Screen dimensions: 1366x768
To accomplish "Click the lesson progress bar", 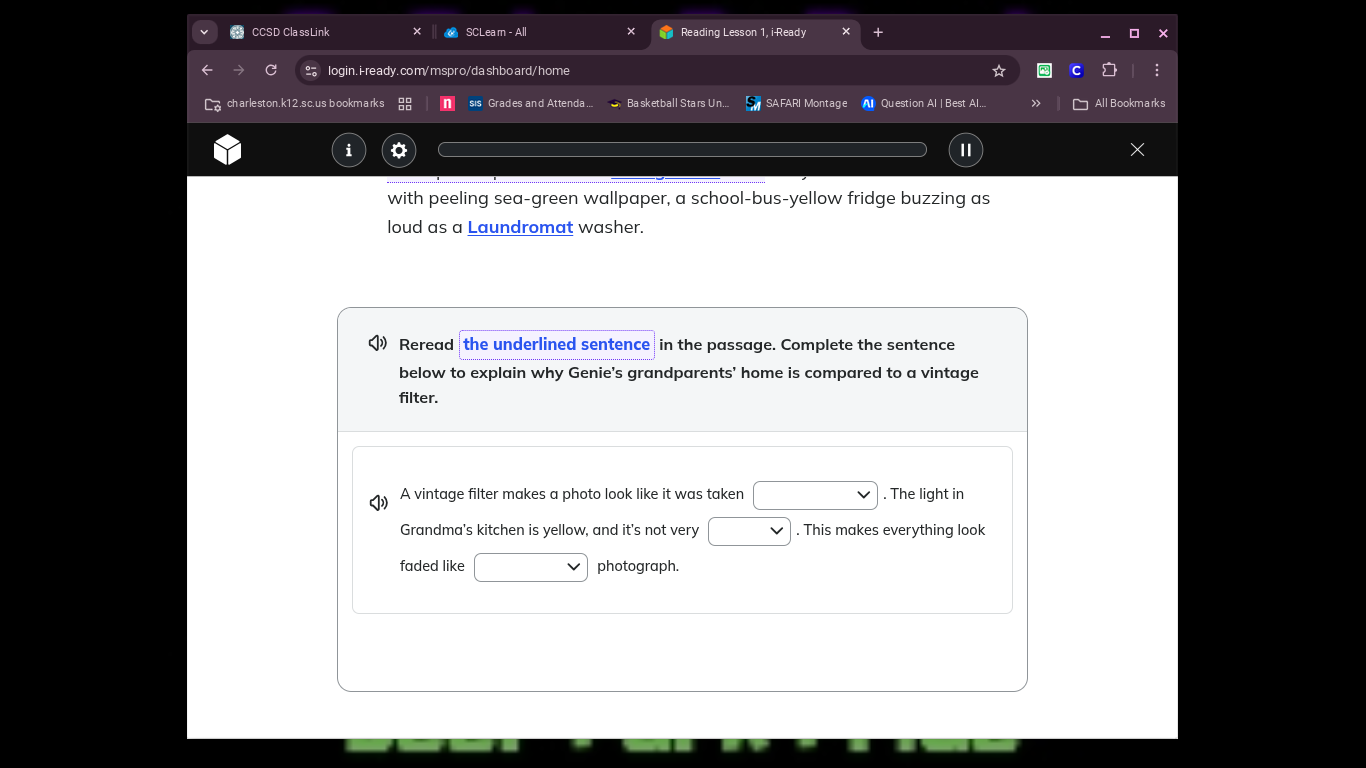I will 682,150.
